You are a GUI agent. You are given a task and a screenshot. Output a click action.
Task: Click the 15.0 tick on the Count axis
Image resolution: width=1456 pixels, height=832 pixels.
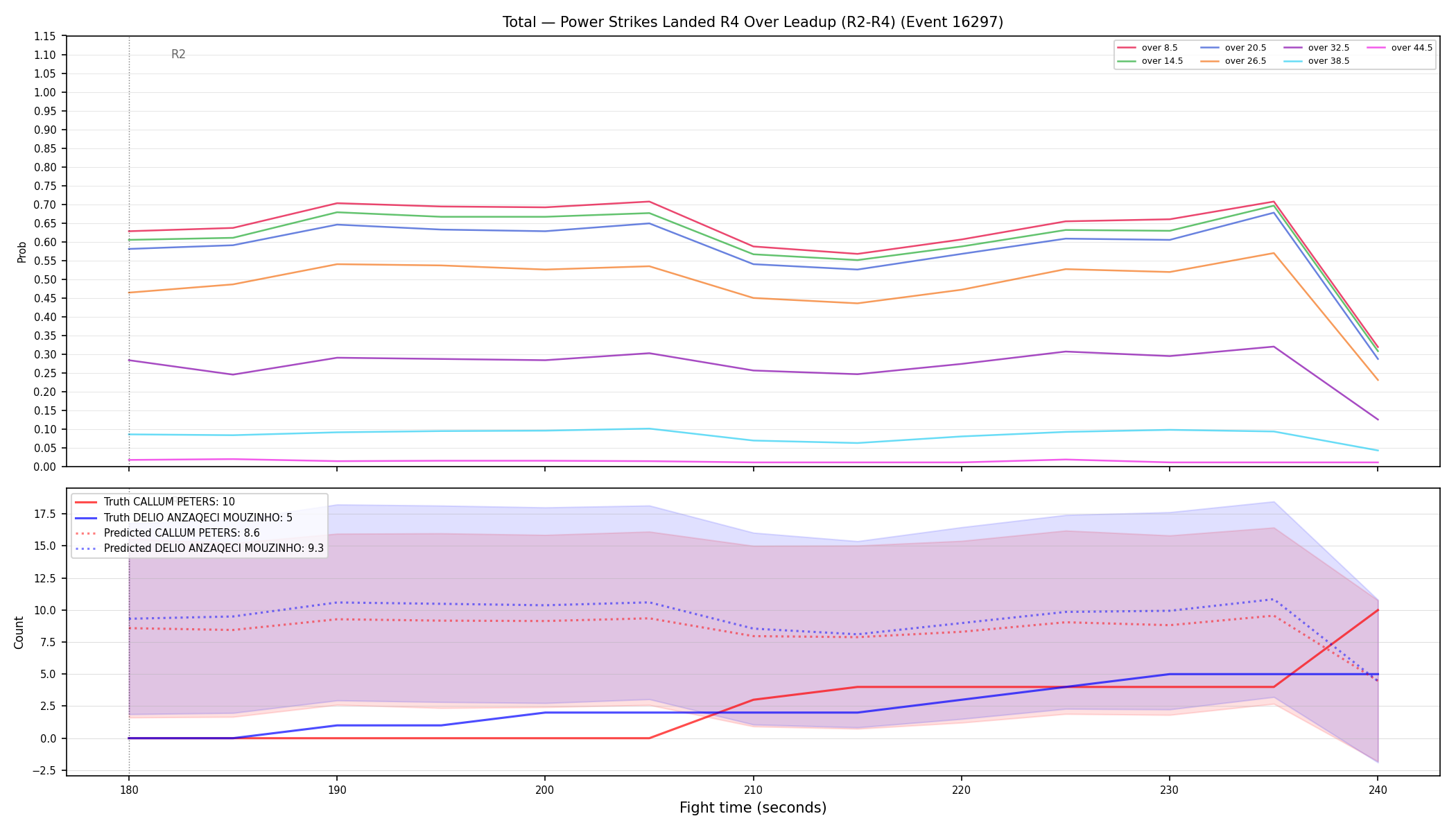46,546
